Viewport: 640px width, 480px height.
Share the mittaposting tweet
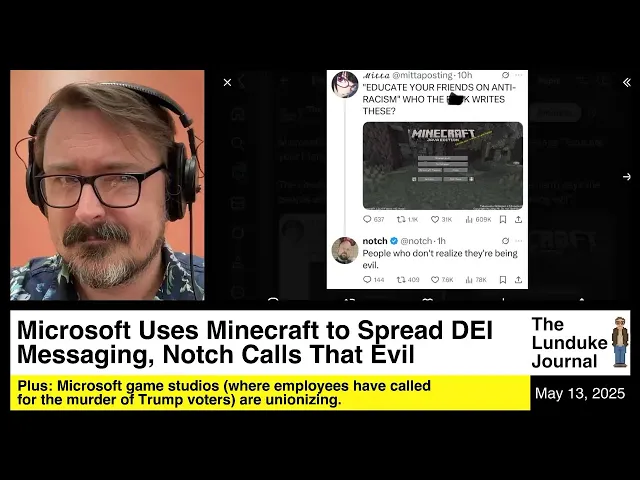518,220
